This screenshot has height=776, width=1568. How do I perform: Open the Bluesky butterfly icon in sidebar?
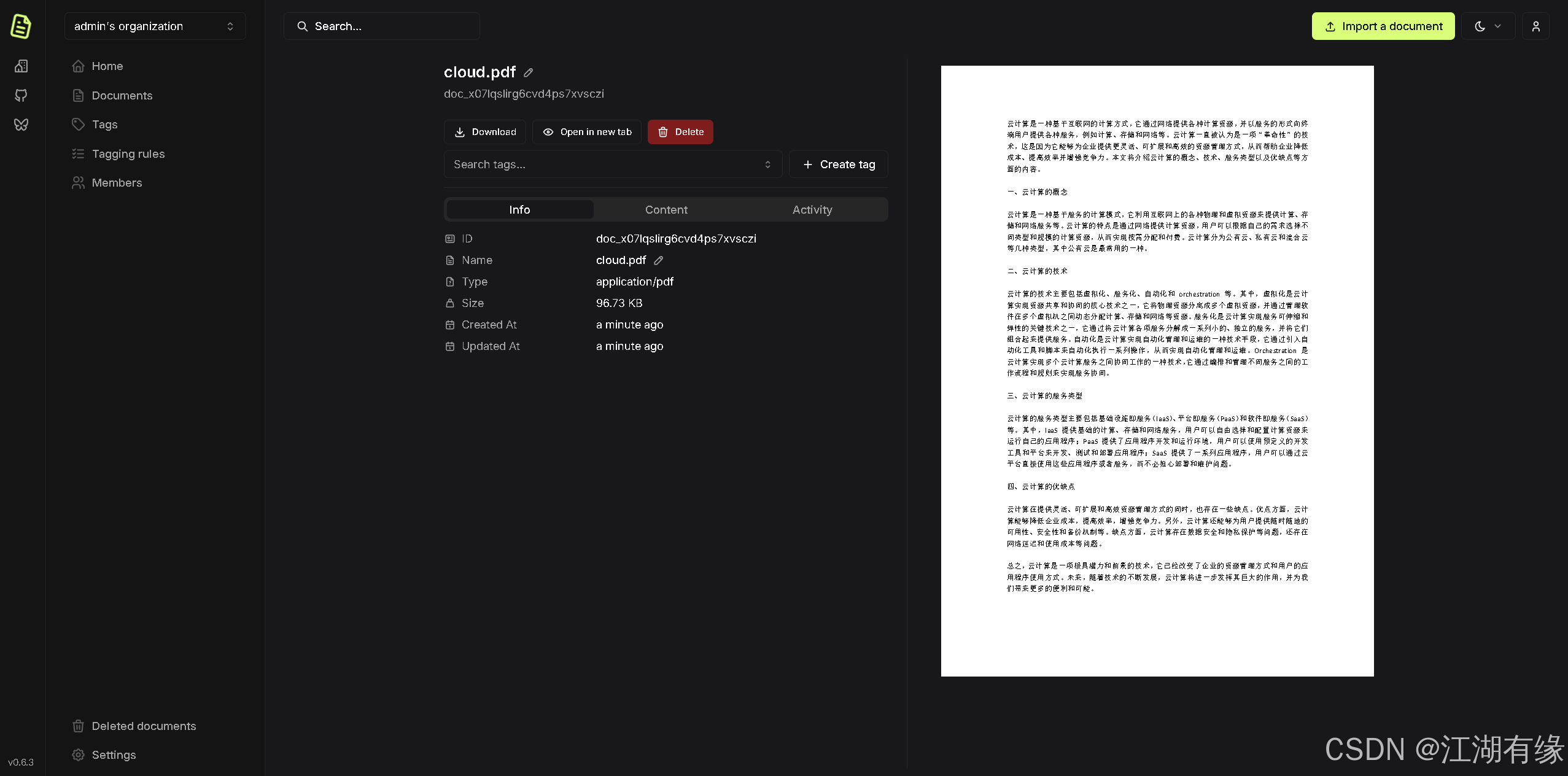21,124
